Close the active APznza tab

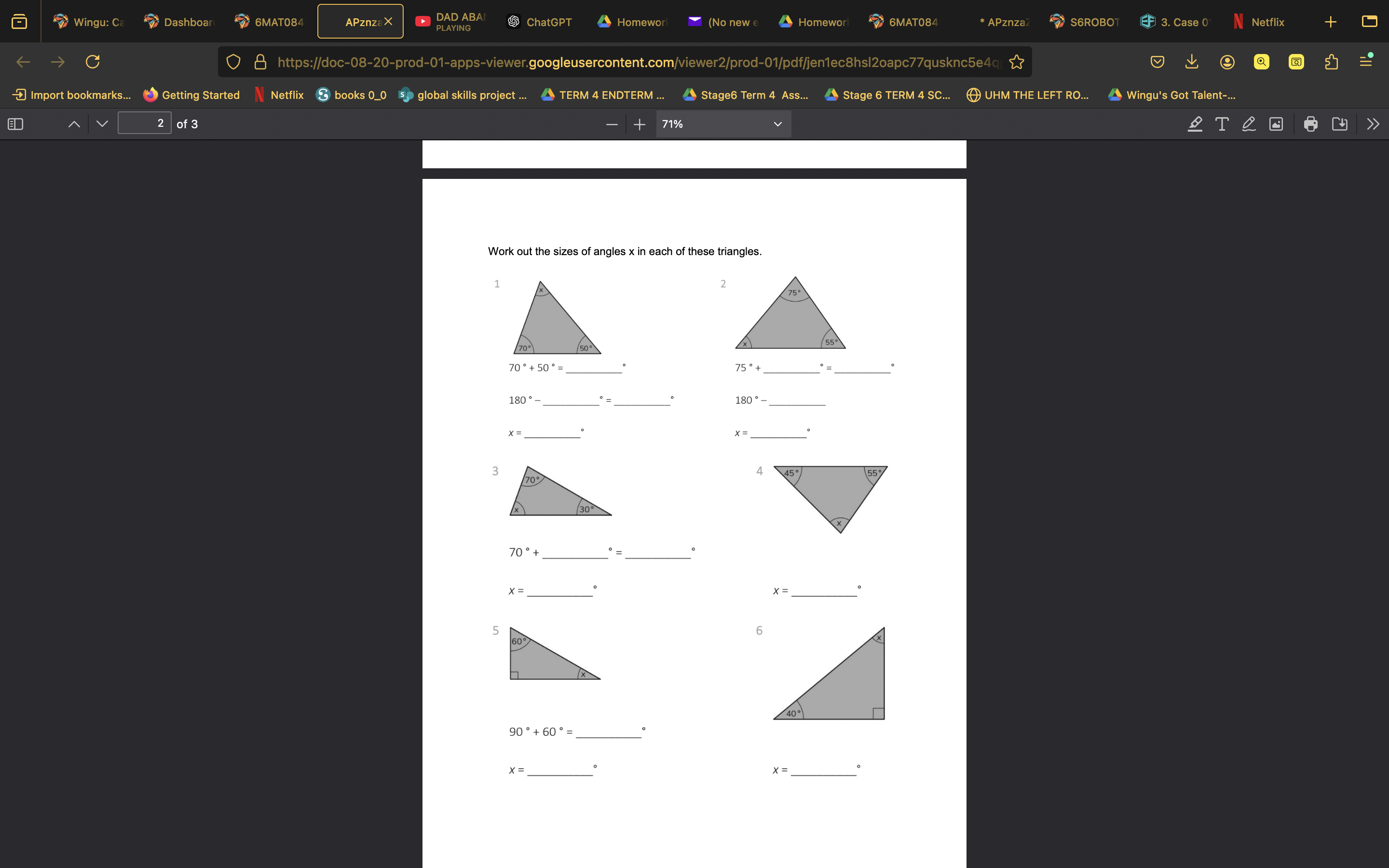389,21
